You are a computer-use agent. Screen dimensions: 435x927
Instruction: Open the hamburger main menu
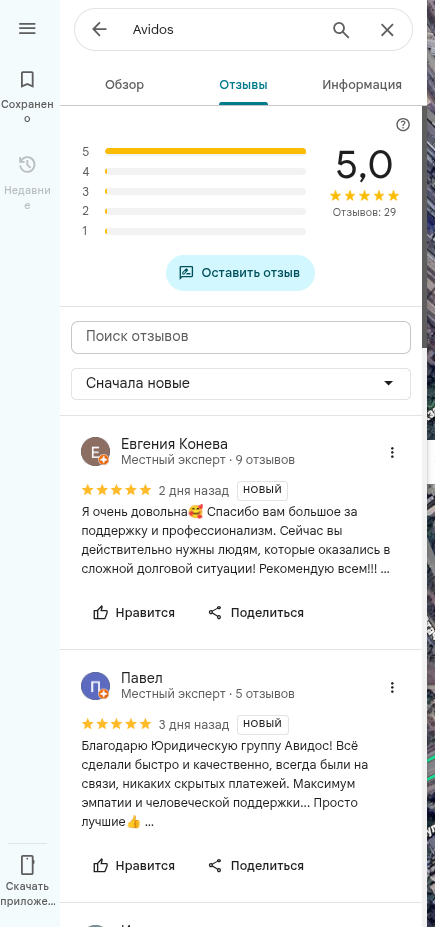(27, 28)
